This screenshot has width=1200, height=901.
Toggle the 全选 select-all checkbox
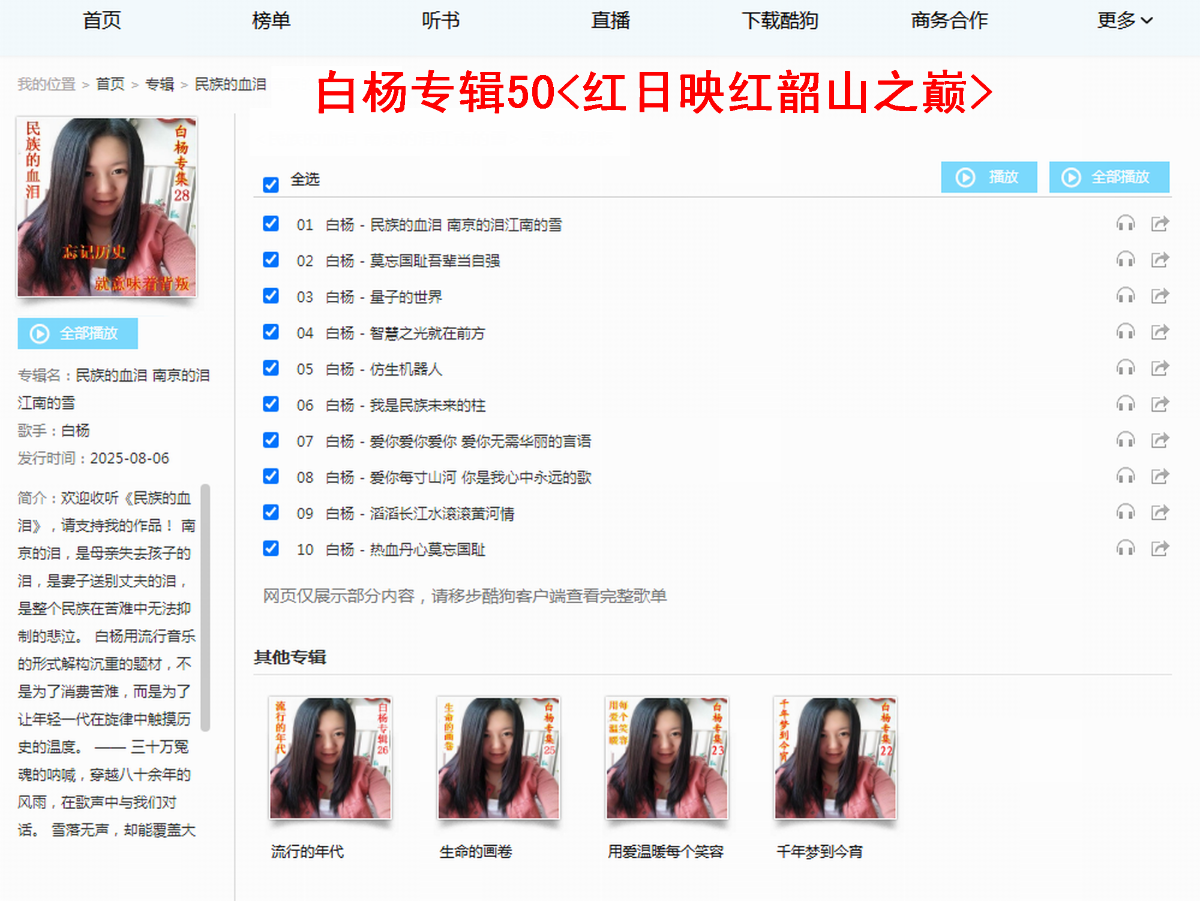(x=270, y=184)
